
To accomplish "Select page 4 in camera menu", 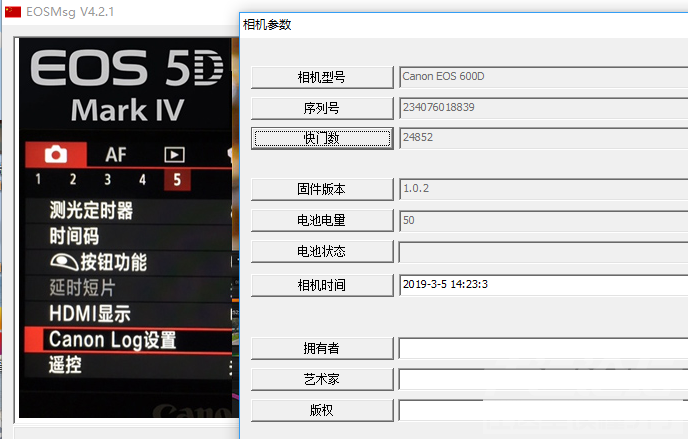I will click(142, 179).
